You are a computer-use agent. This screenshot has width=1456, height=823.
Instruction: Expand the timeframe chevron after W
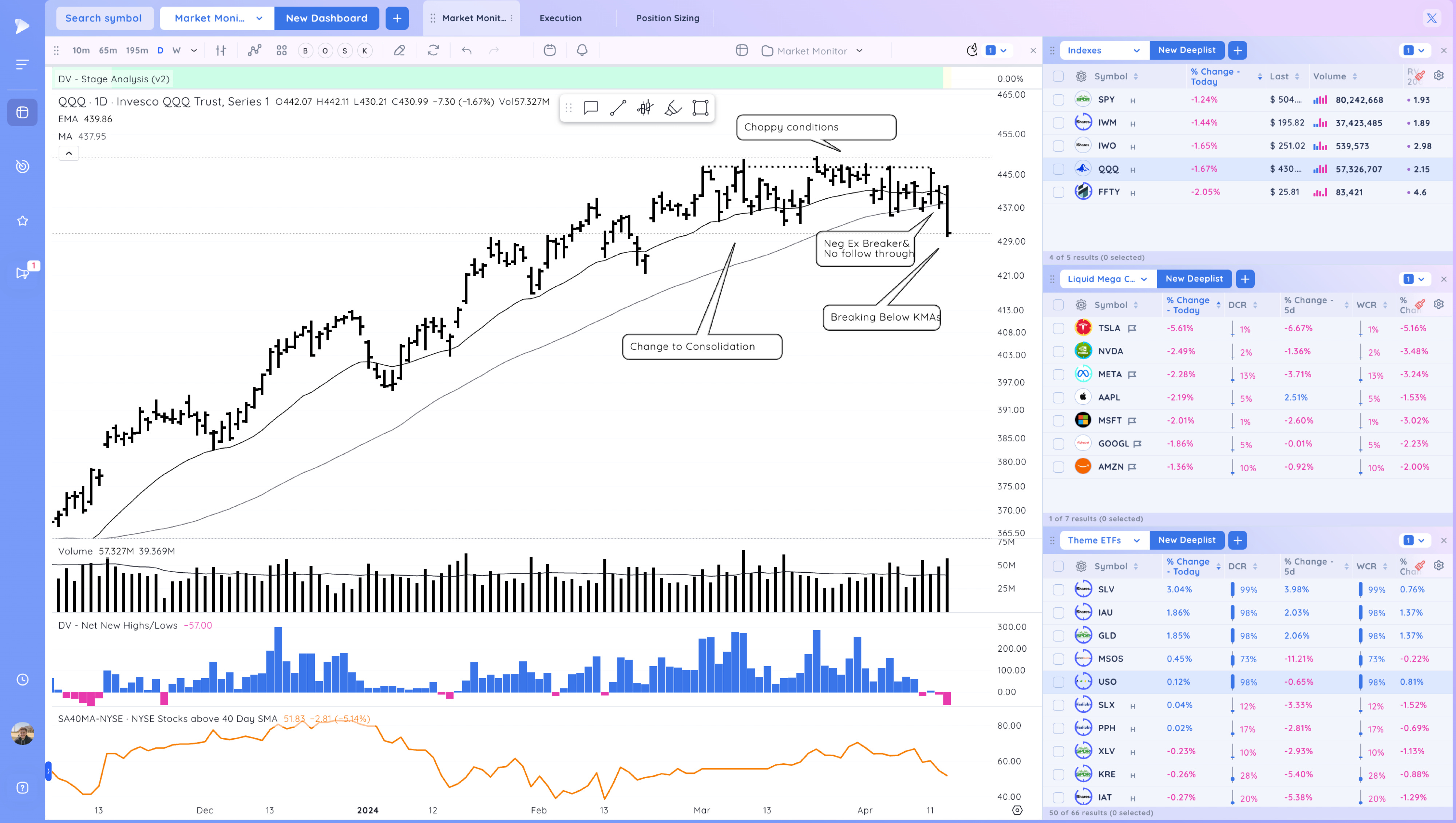pyautogui.click(x=194, y=50)
